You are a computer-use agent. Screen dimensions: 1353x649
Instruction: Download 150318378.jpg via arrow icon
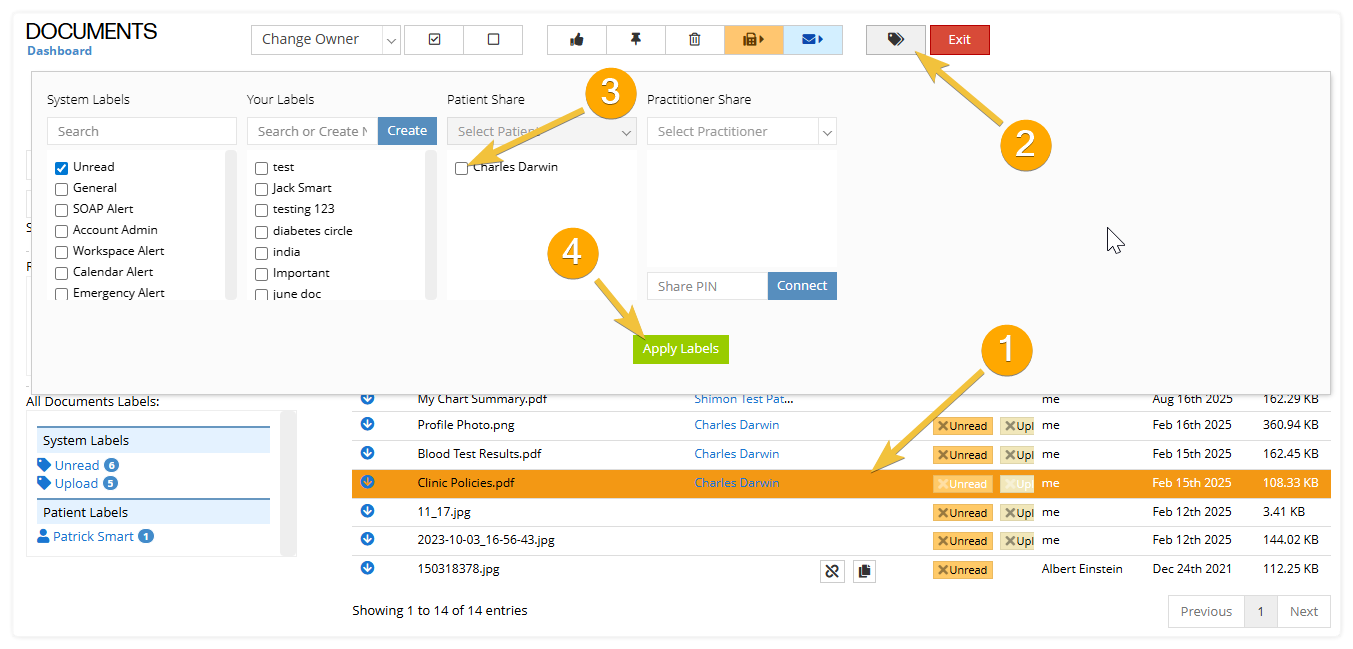tap(367, 568)
